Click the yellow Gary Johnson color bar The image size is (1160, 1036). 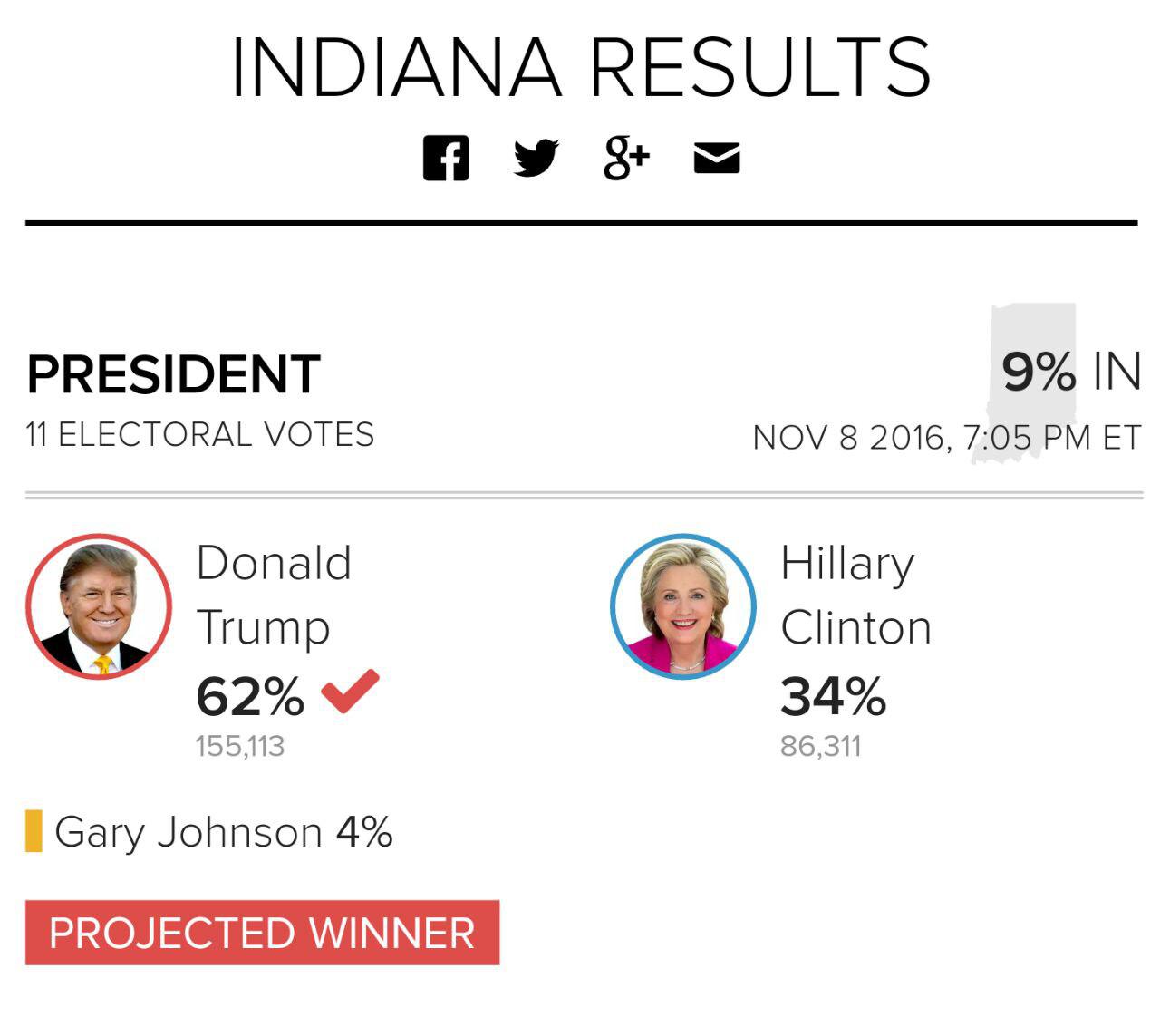pyautogui.click(x=34, y=831)
